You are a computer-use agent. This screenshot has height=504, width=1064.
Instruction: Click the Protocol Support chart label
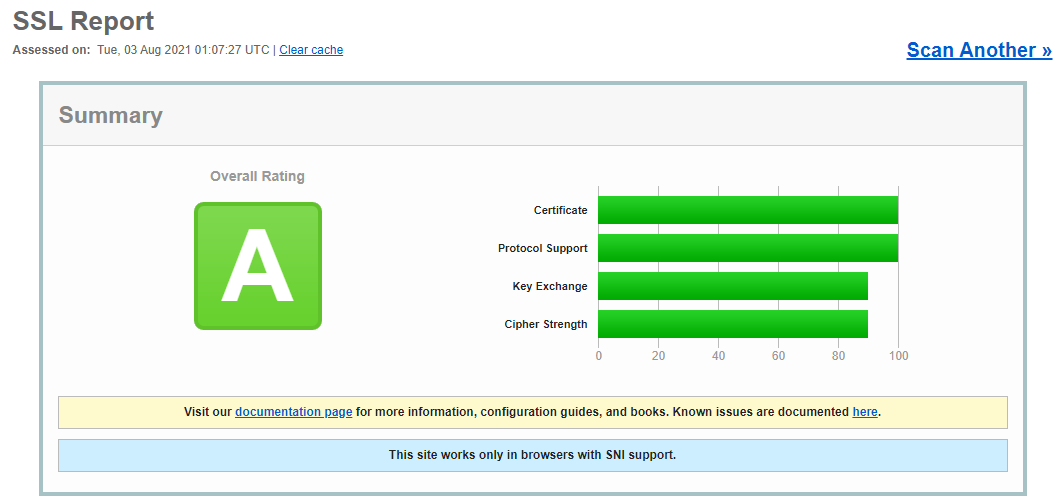(x=543, y=248)
